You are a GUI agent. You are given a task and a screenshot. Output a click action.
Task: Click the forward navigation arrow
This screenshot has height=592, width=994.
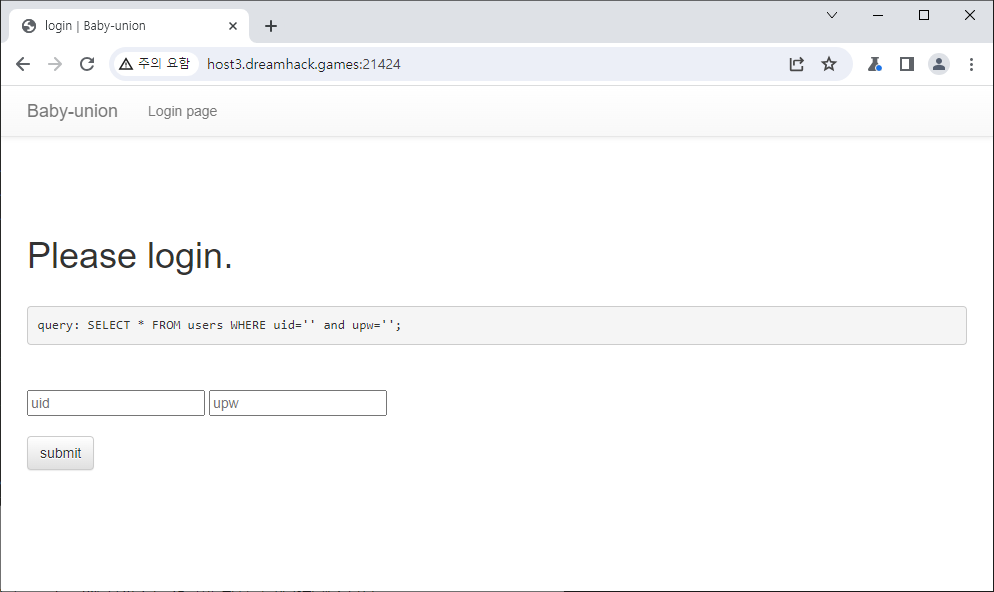(55, 64)
